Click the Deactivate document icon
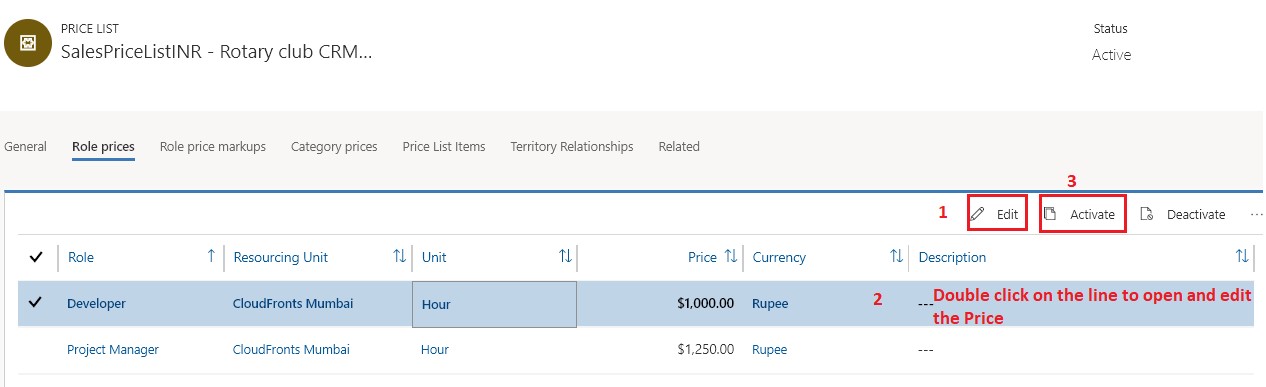This screenshot has width=1266, height=387. pos(1147,214)
